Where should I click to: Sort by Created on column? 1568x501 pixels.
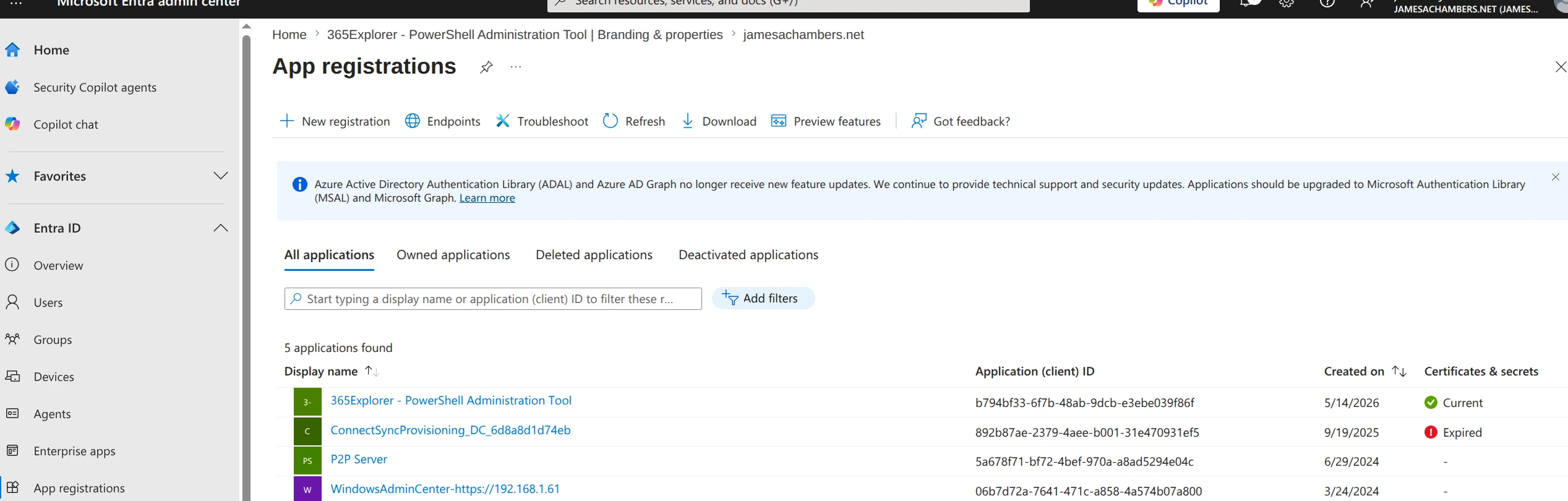(1365, 371)
